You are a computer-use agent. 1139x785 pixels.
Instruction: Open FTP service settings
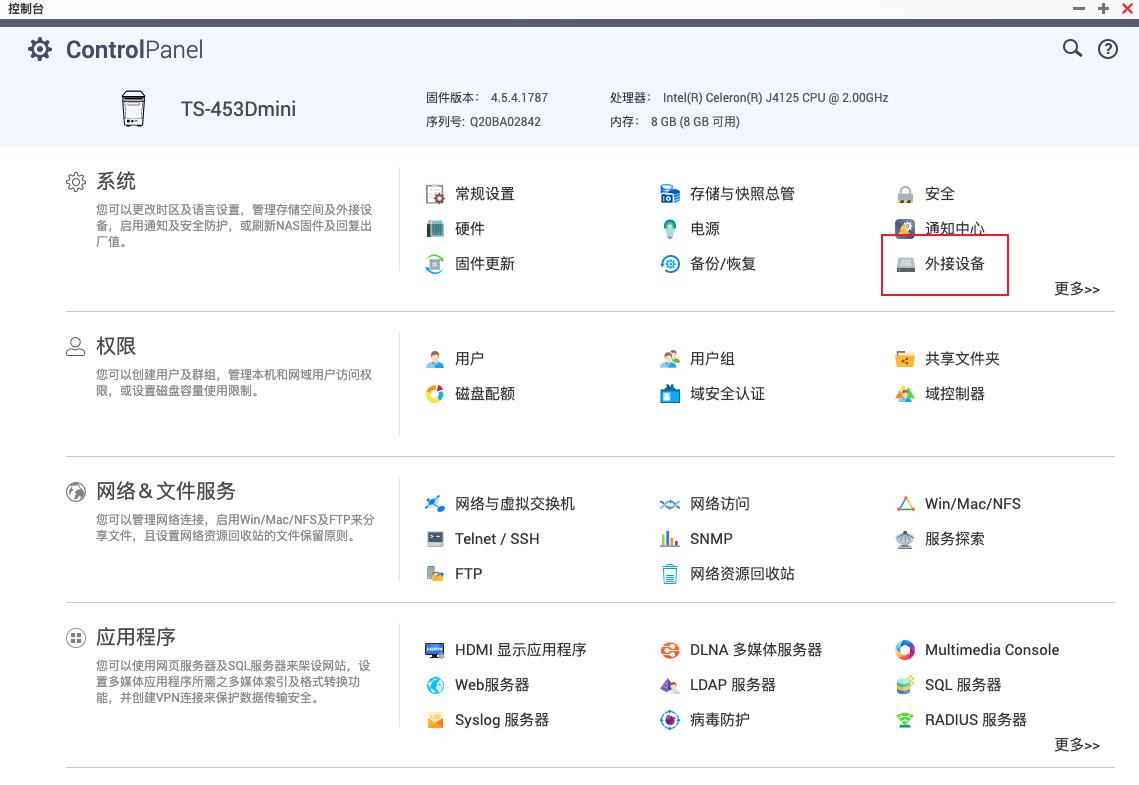[466, 574]
